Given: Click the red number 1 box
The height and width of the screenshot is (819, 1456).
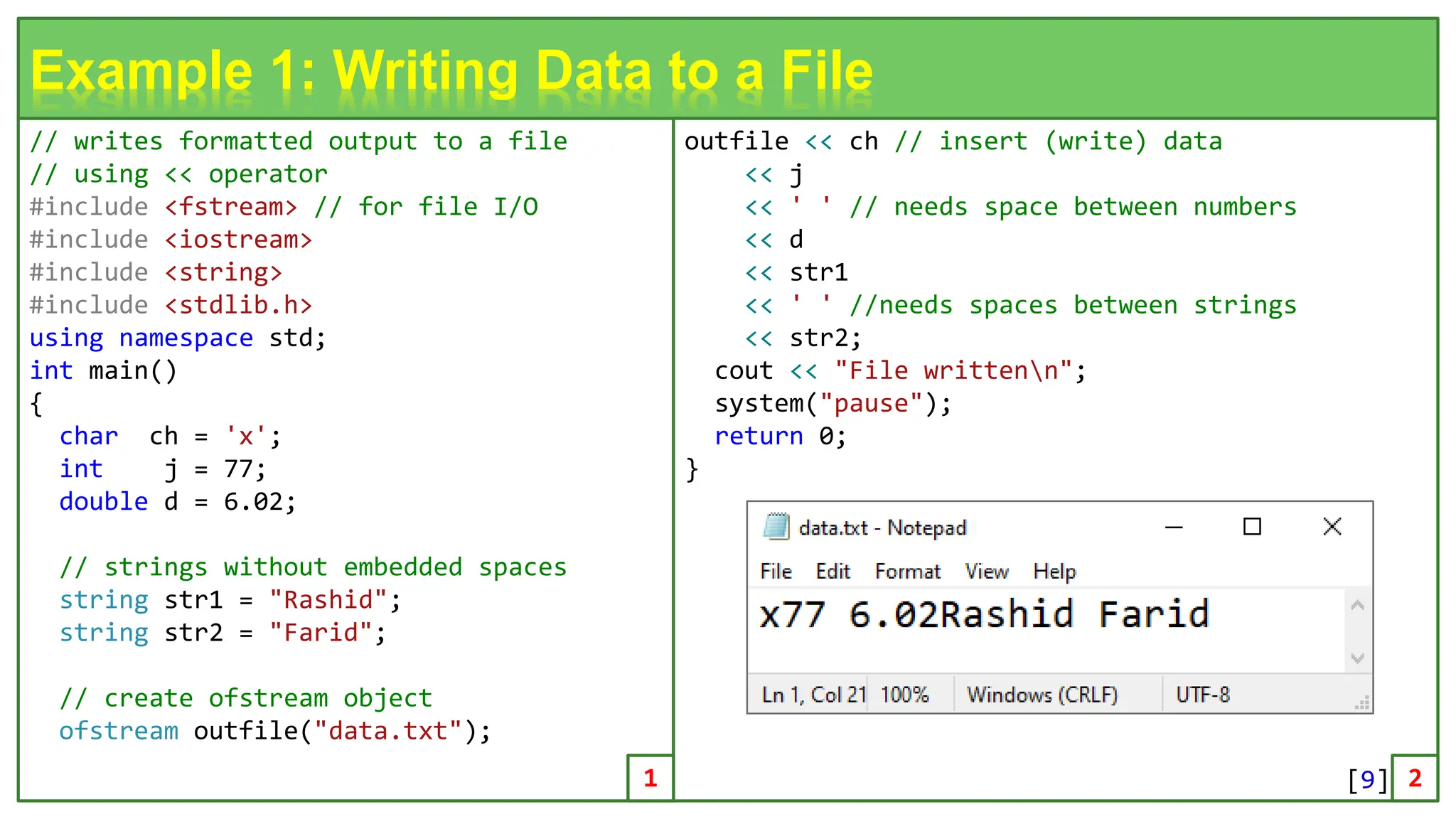Looking at the screenshot, I should pos(650,778).
